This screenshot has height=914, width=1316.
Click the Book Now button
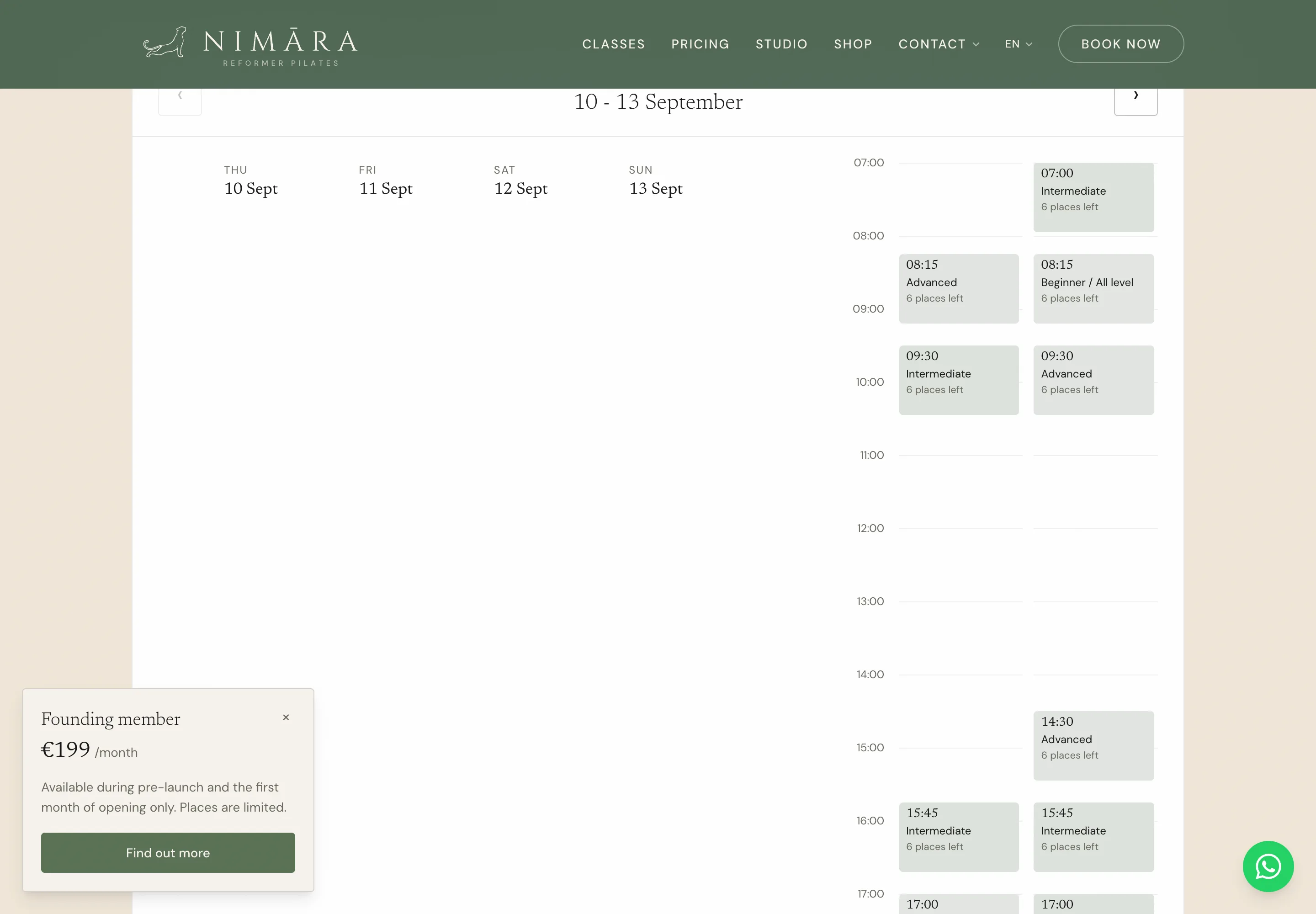click(1121, 43)
